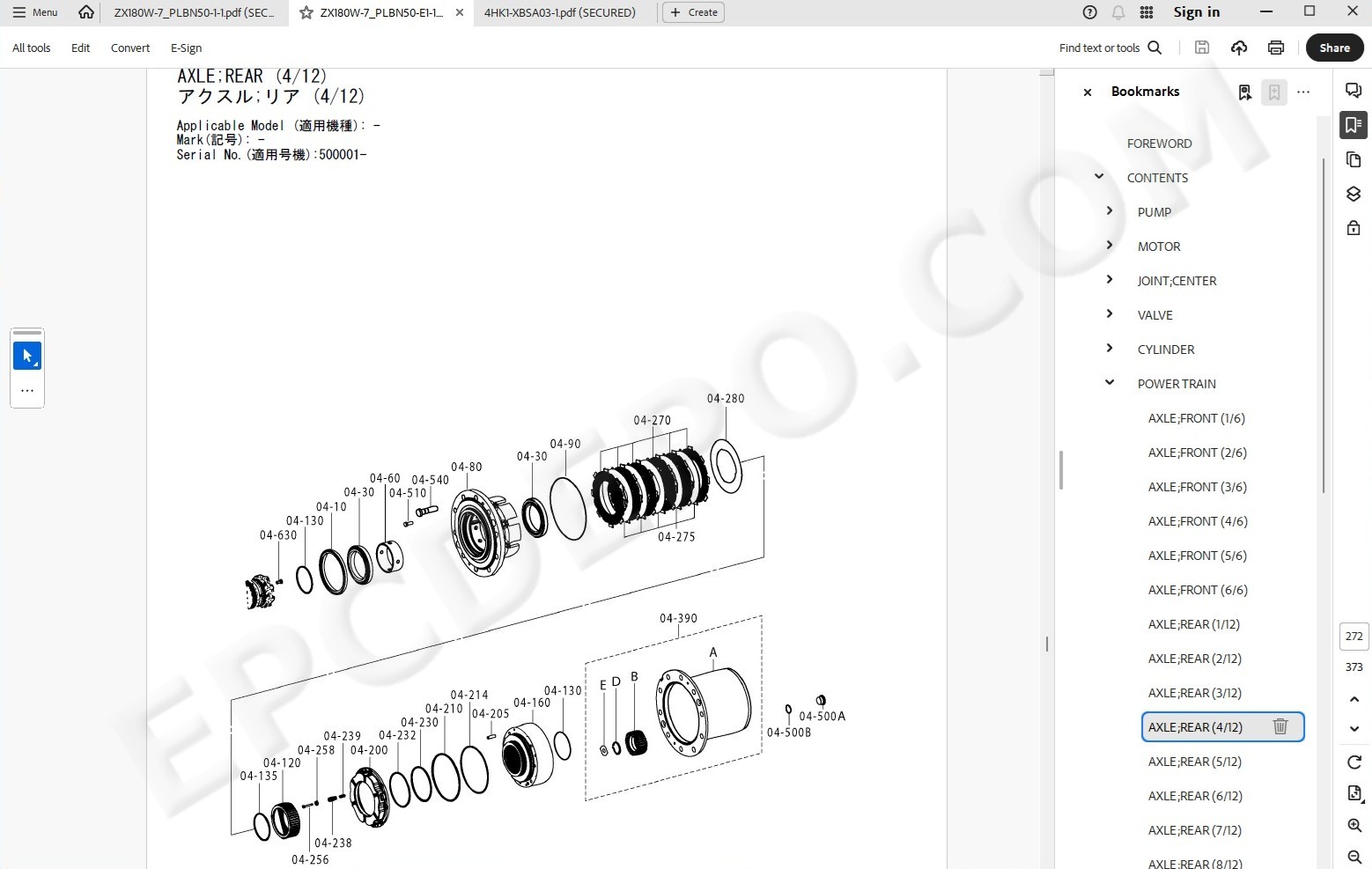1372x869 pixels.
Task: Delete the AXLE;REAR (4/12) bookmark
Action: tap(1280, 726)
